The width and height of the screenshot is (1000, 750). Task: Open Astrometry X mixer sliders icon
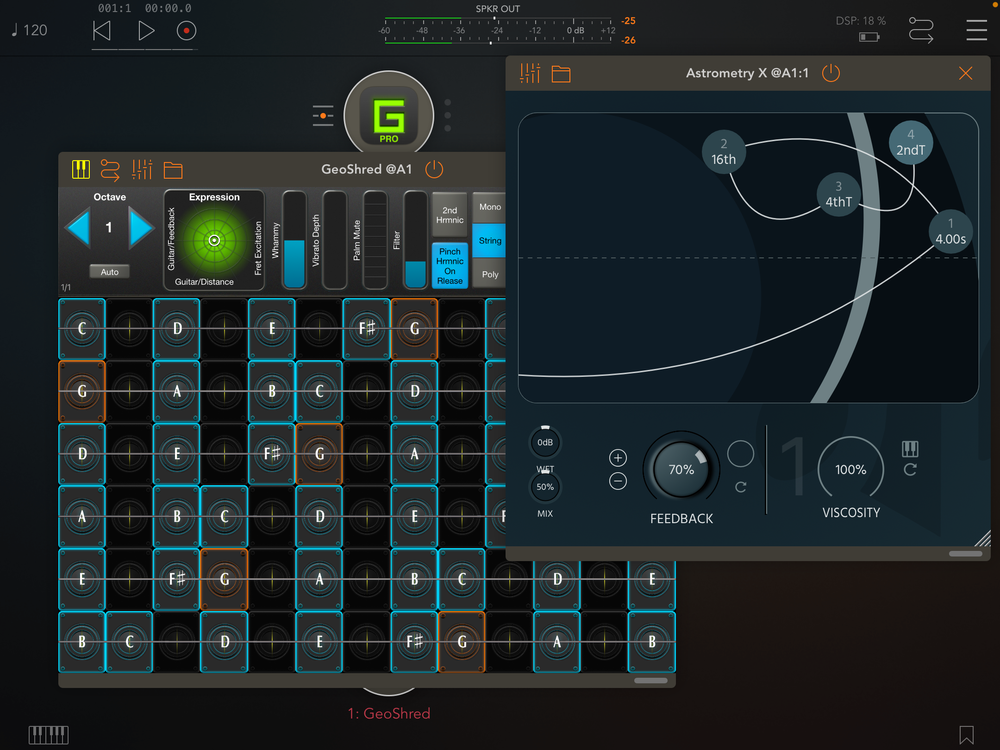530,73
